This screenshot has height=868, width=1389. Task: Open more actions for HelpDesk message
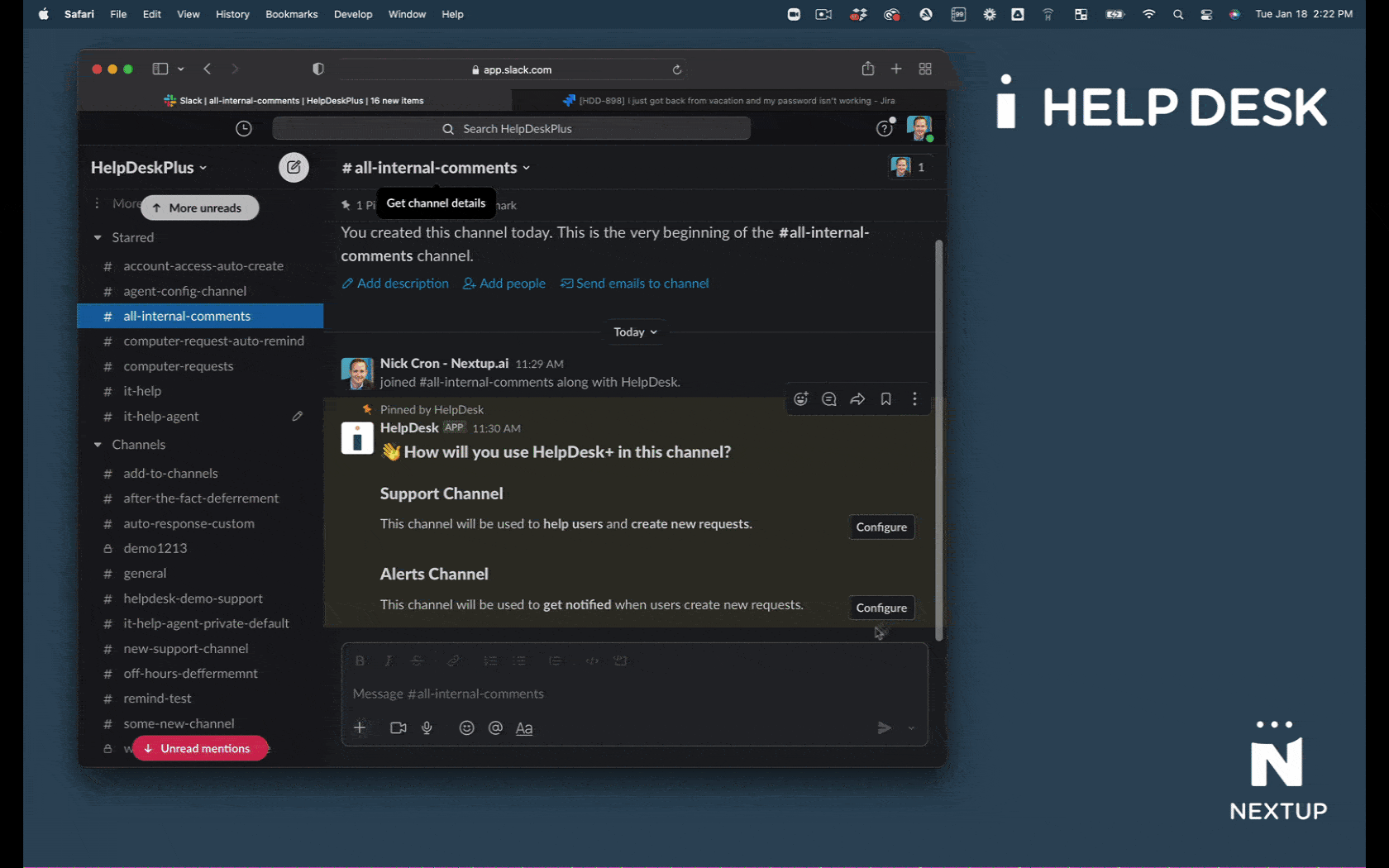[914, 399]
